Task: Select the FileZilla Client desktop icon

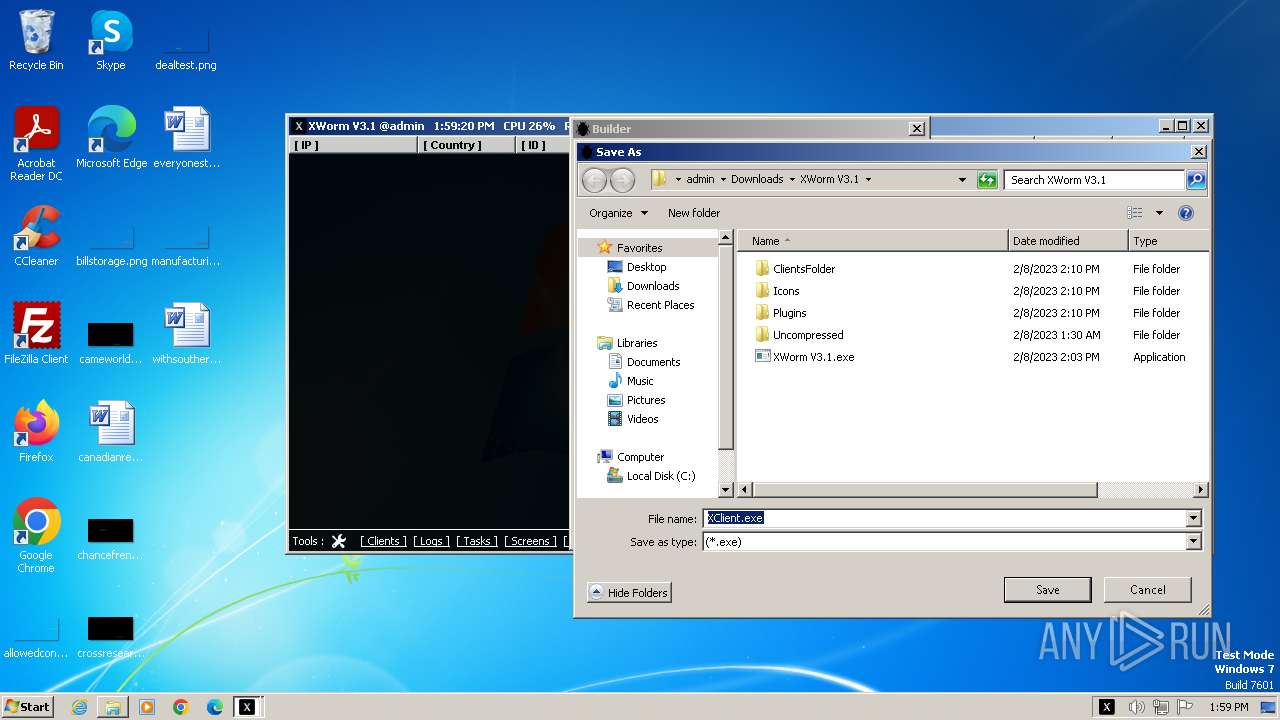Action: point(36,334)
